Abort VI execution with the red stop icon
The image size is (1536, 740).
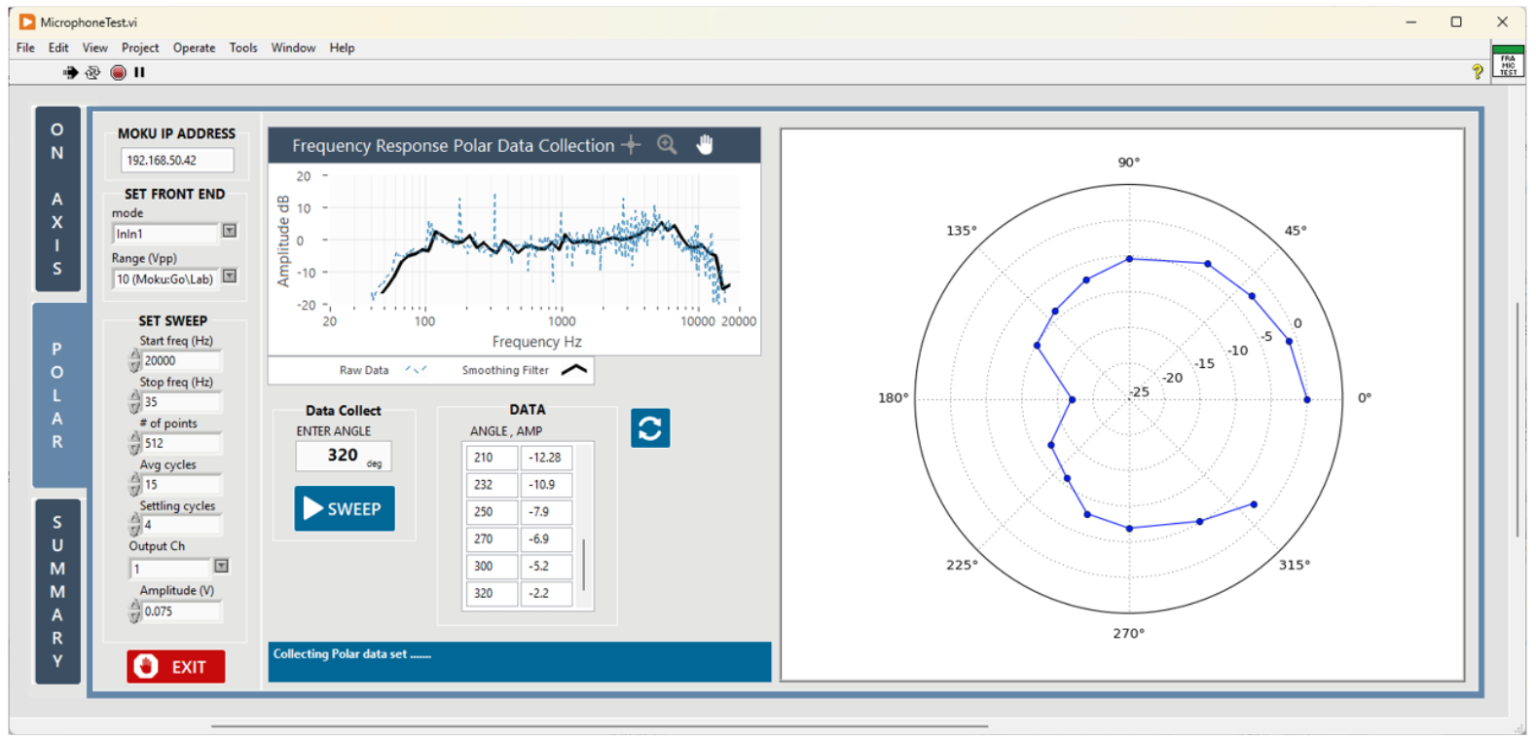pyautogui.click(x=117, y=72)
